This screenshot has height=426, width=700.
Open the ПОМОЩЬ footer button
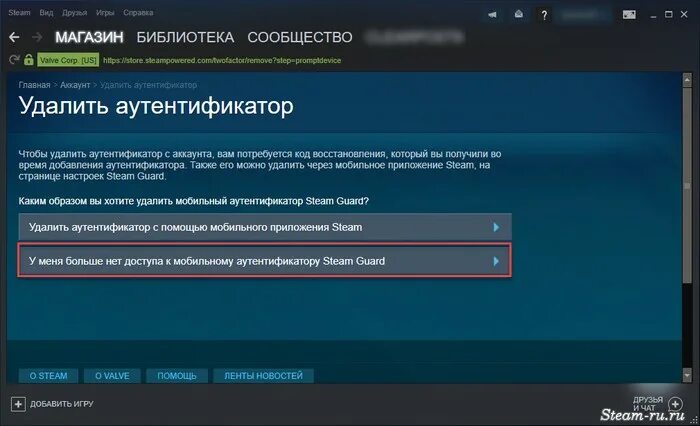coord(177,376)
